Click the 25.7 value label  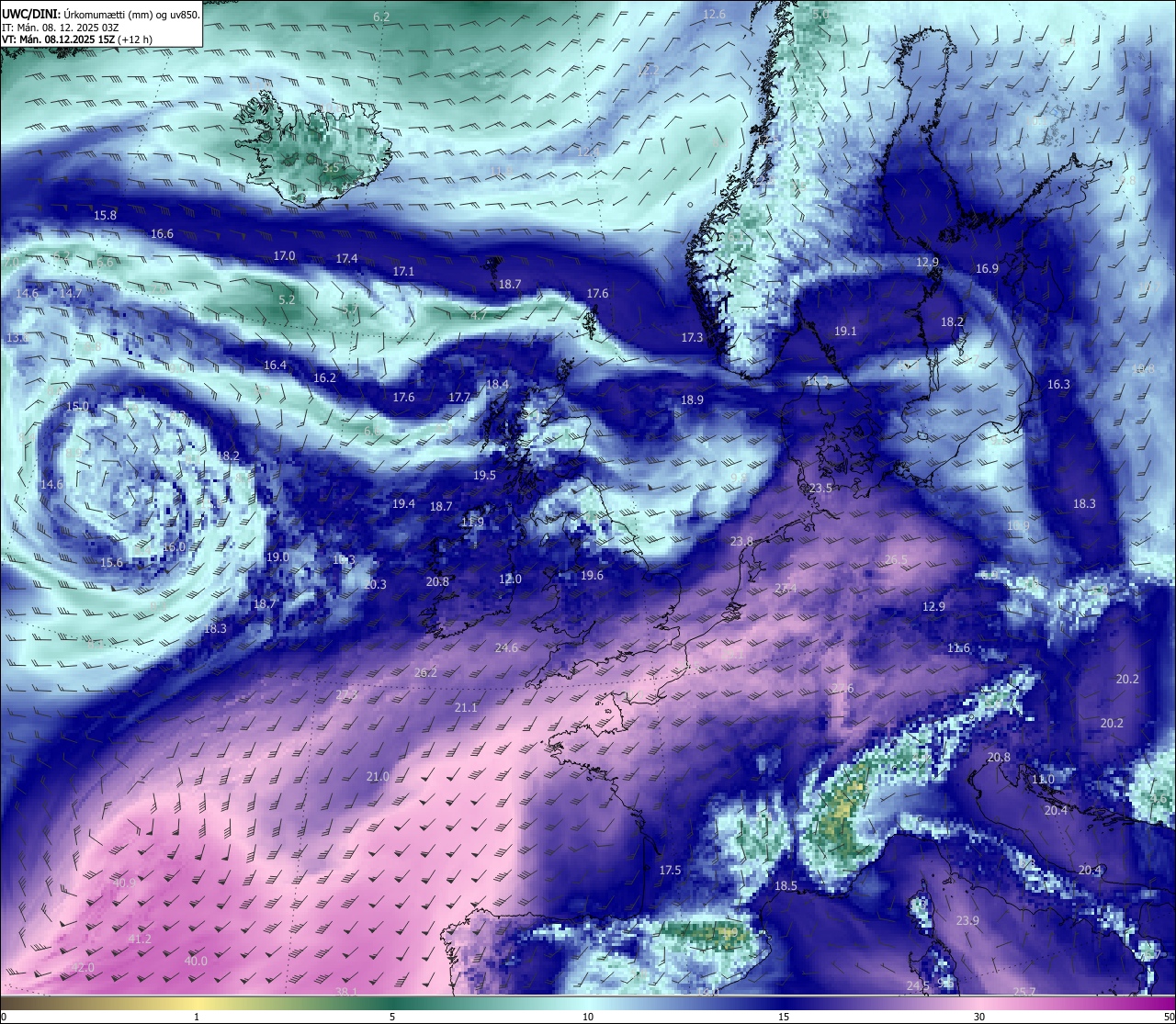(1024, 991)
